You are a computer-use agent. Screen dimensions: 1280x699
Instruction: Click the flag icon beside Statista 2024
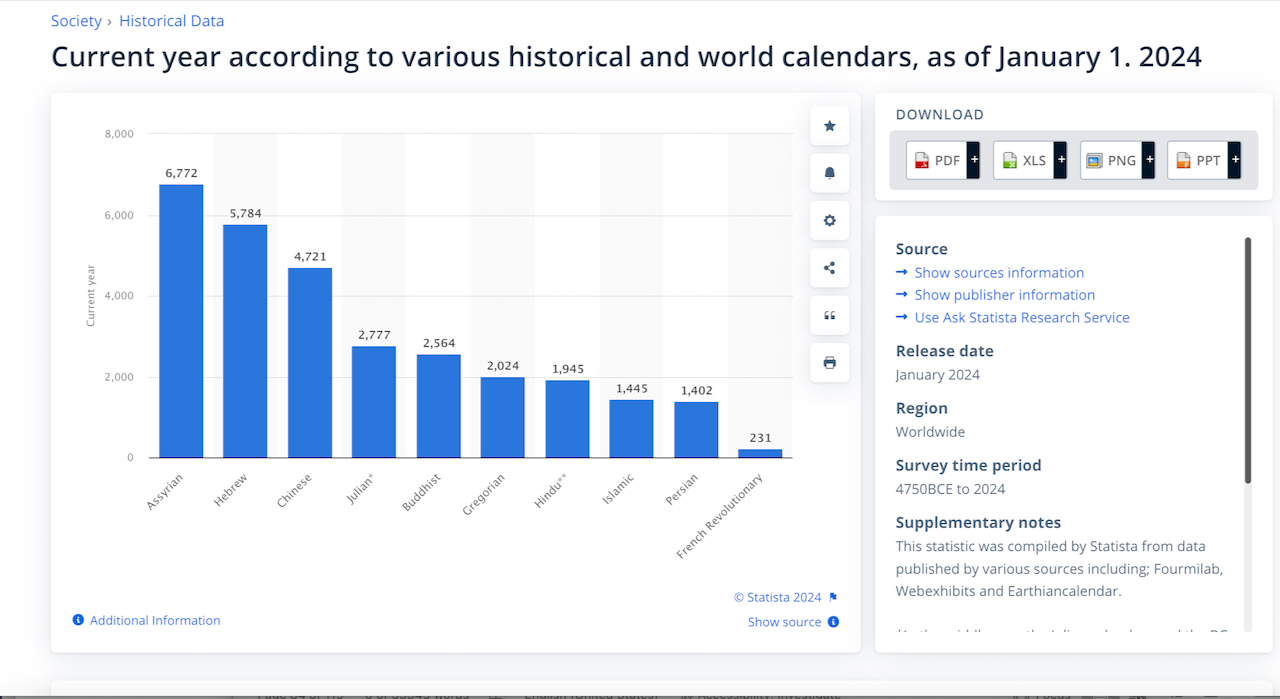coord(833,597)
